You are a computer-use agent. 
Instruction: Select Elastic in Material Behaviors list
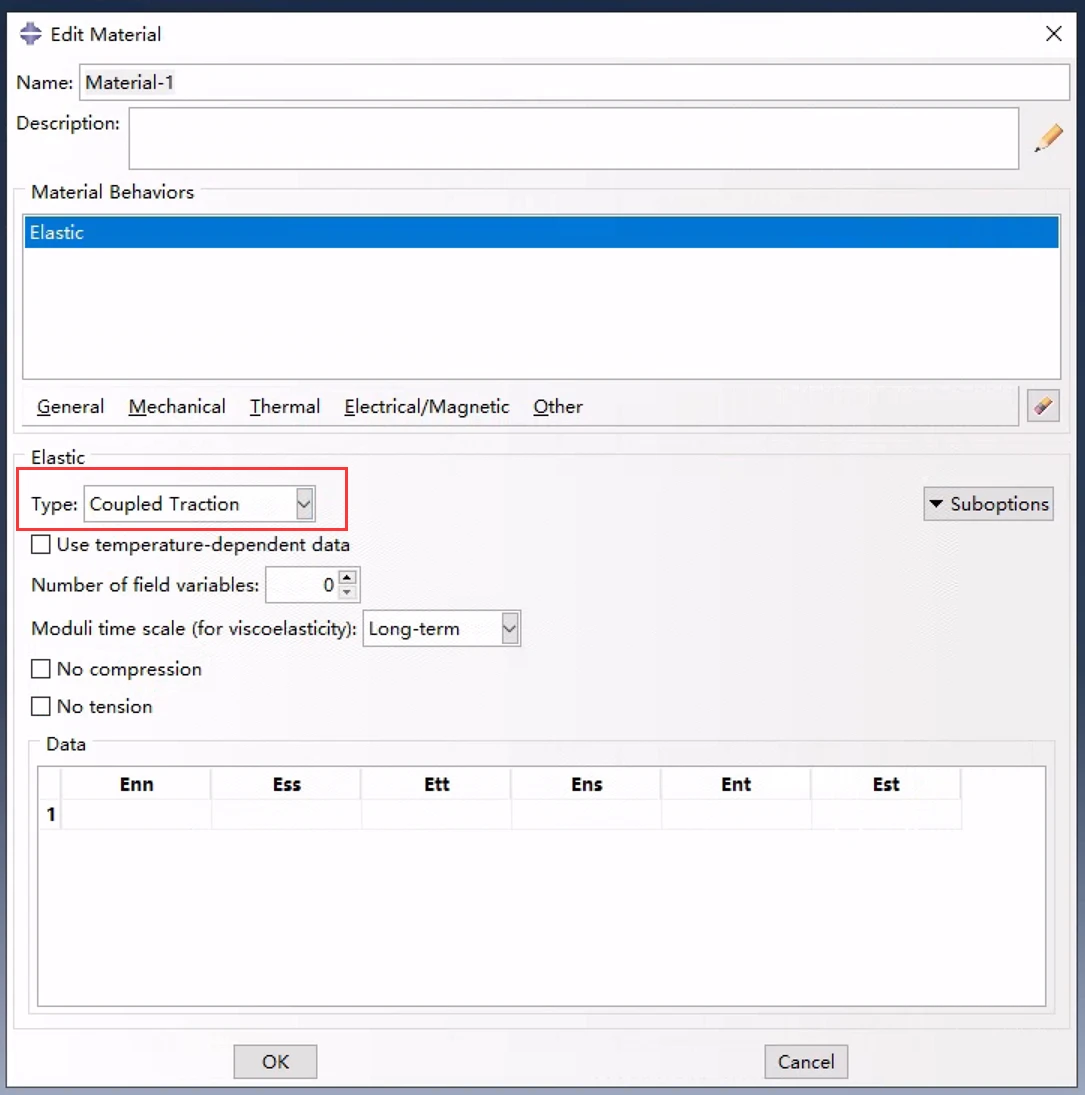542,233
